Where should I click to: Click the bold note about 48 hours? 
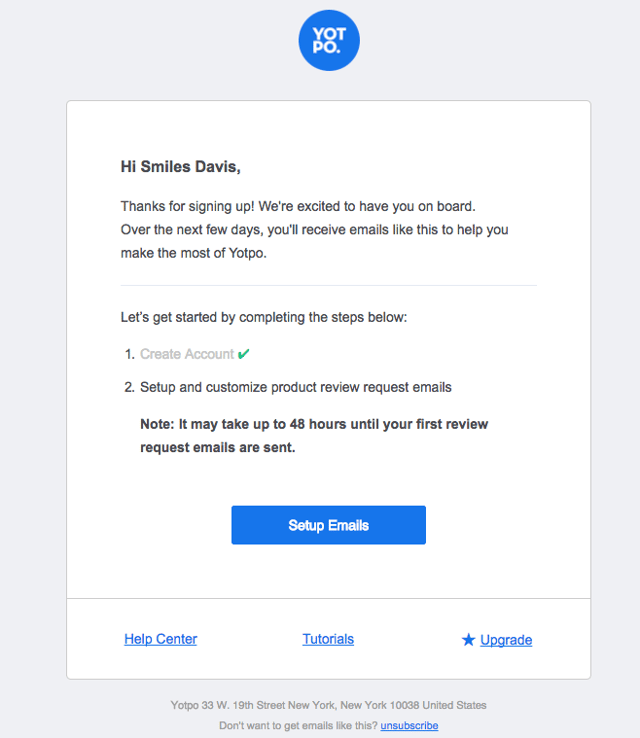314,436
